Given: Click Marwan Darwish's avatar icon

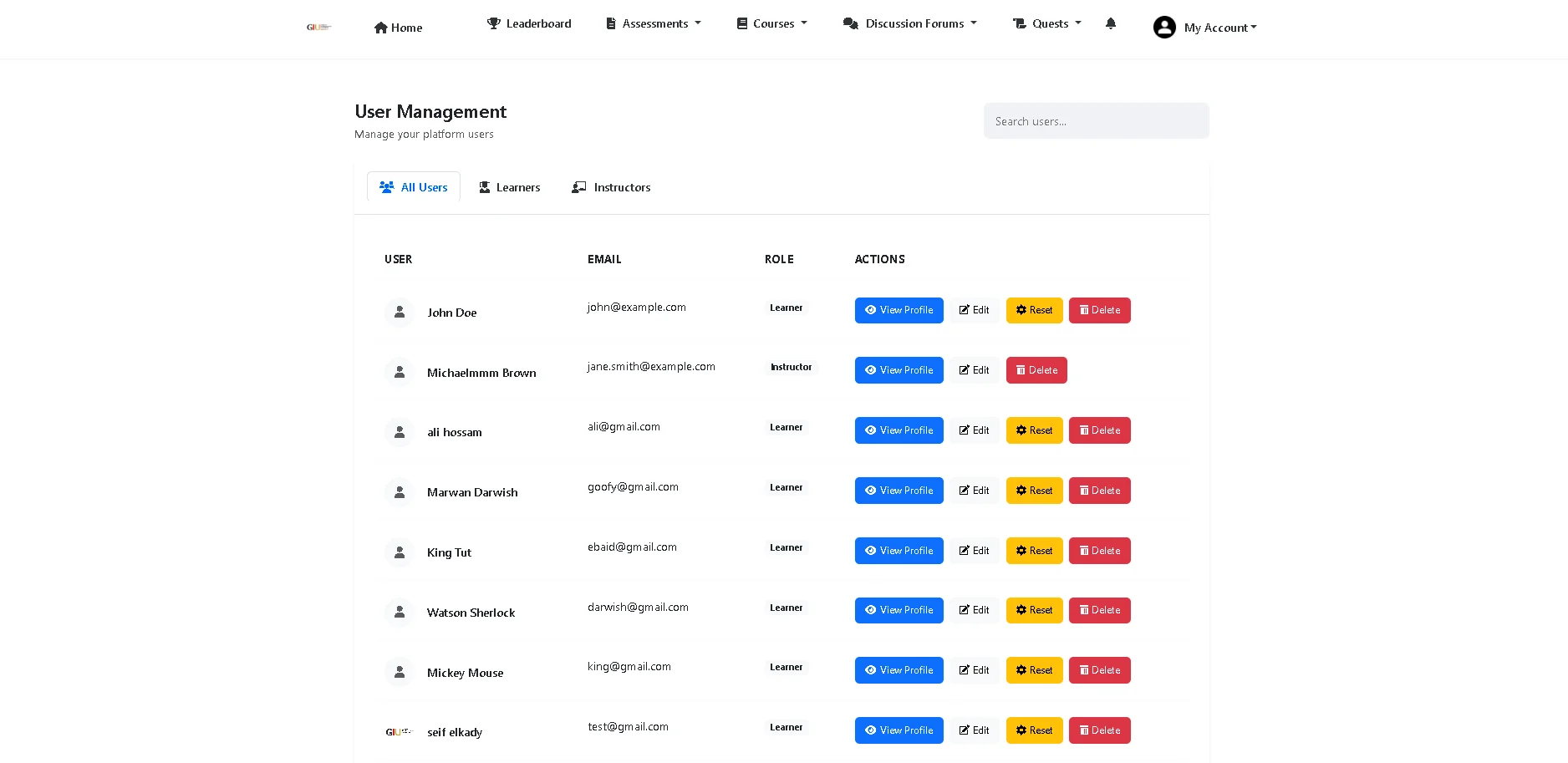Looking at the screenshot, I should coord(400,492).
